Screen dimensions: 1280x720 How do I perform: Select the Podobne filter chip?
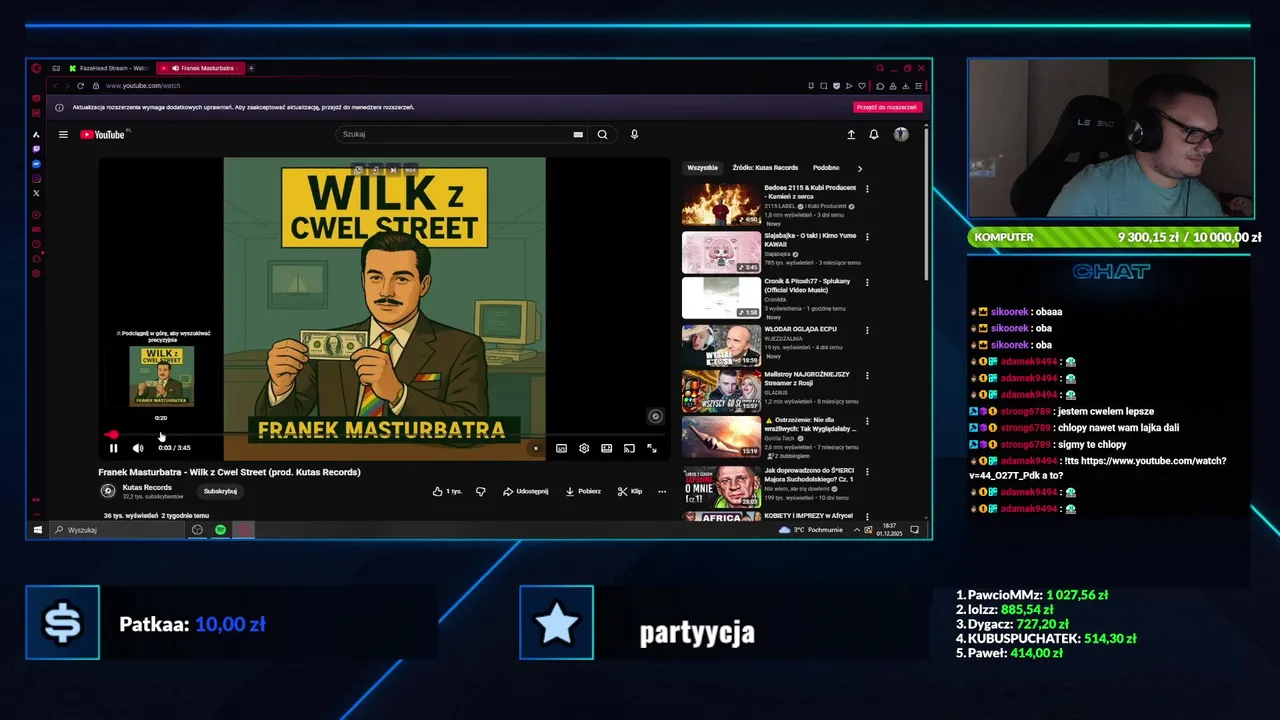click(826, 168)
